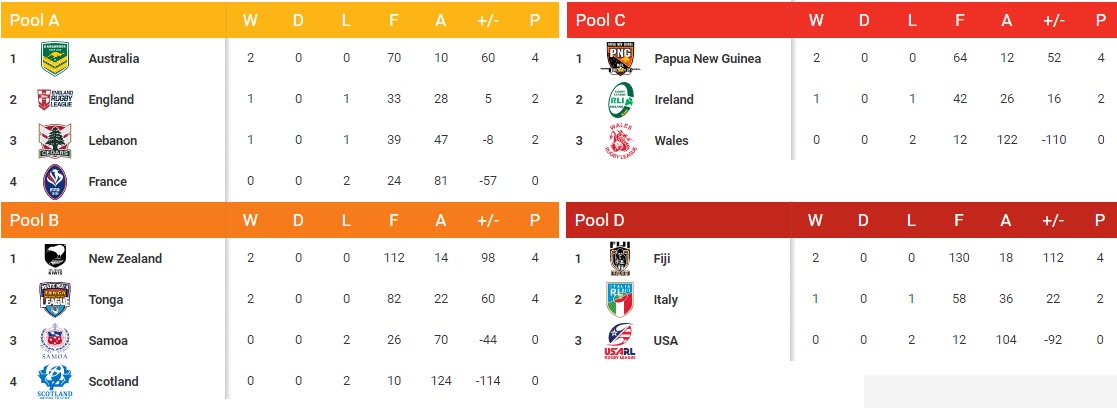Click the Australia Kangaroos team logo
Viewport: 1117px width, 408px height.
pyautogui.click(x=54, y=58)
